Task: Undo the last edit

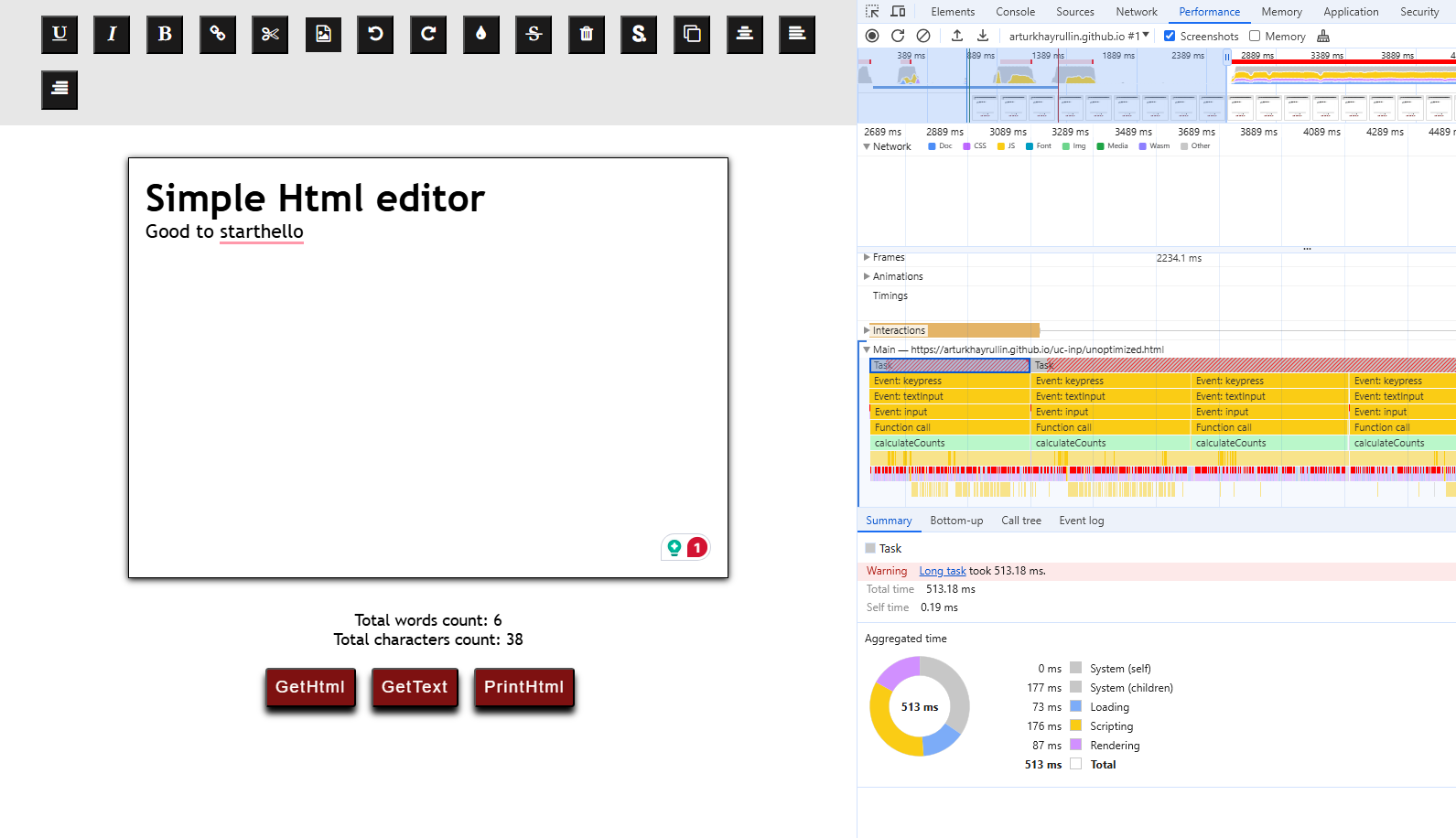Action: [x=375, y=35]
